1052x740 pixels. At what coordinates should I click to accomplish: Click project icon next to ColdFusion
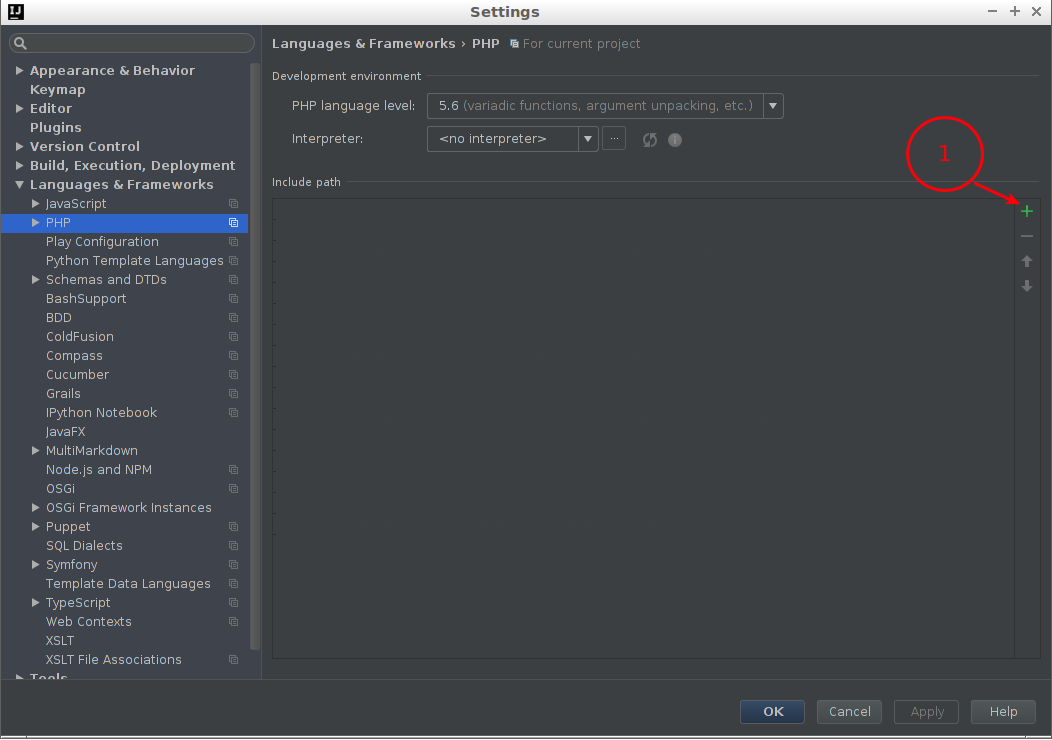pos(233,336)
